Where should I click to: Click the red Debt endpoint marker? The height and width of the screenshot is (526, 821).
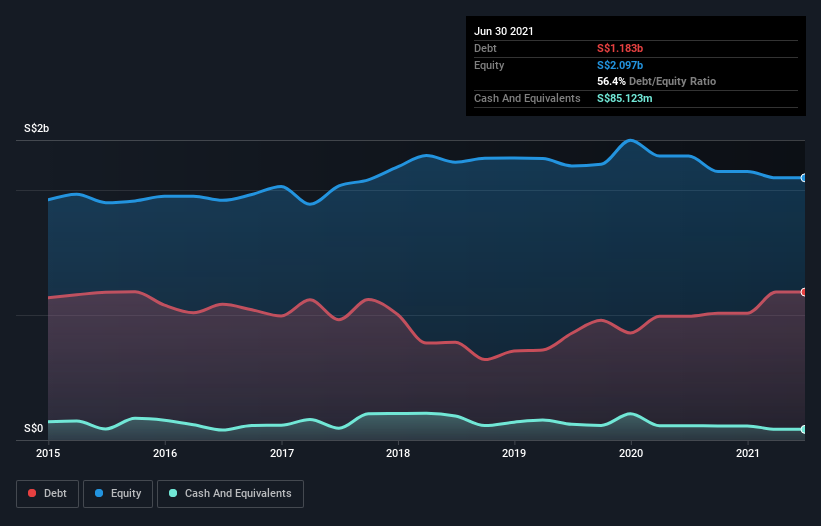(804, 292)
